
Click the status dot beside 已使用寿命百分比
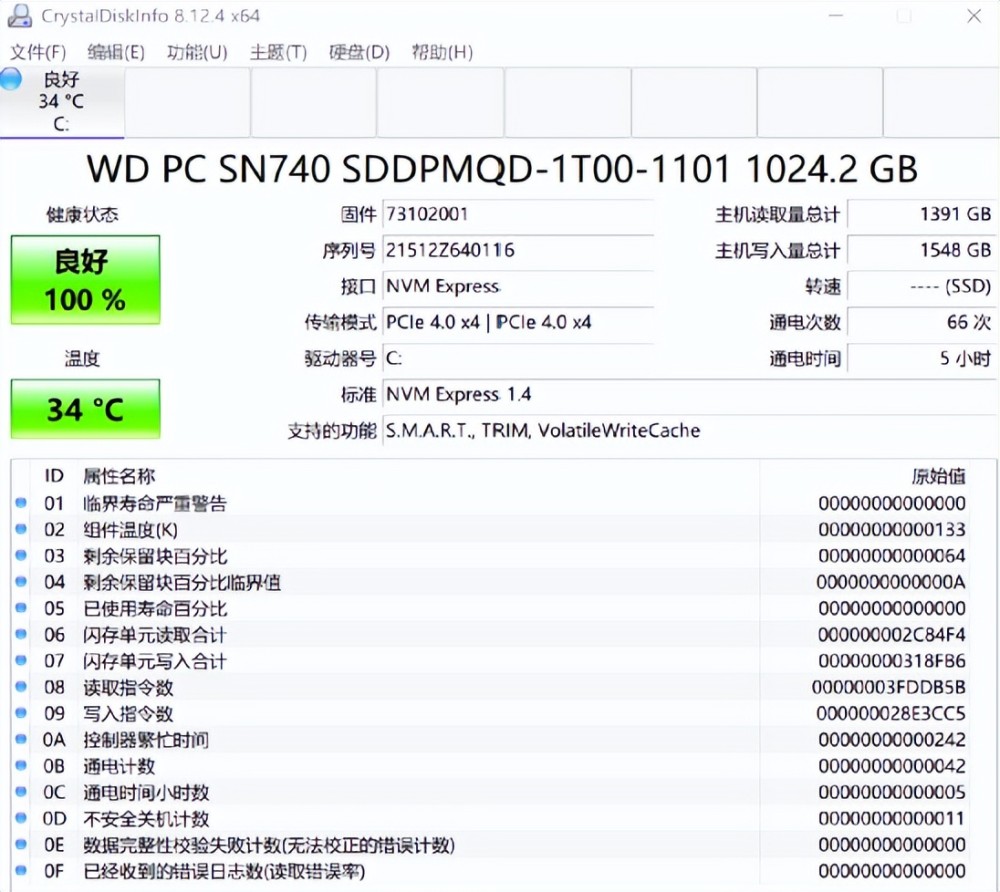[x=21, y=608]
